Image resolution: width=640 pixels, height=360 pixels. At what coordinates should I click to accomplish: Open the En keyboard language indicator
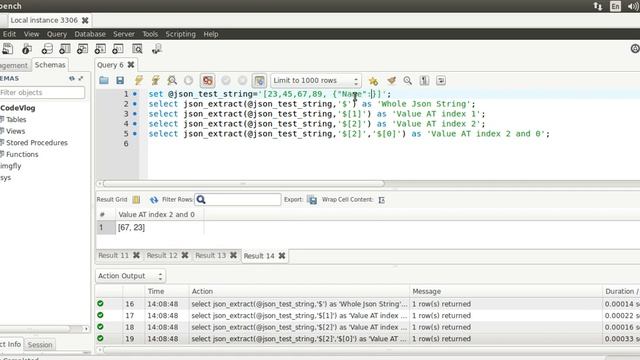(x=616, y=6)
